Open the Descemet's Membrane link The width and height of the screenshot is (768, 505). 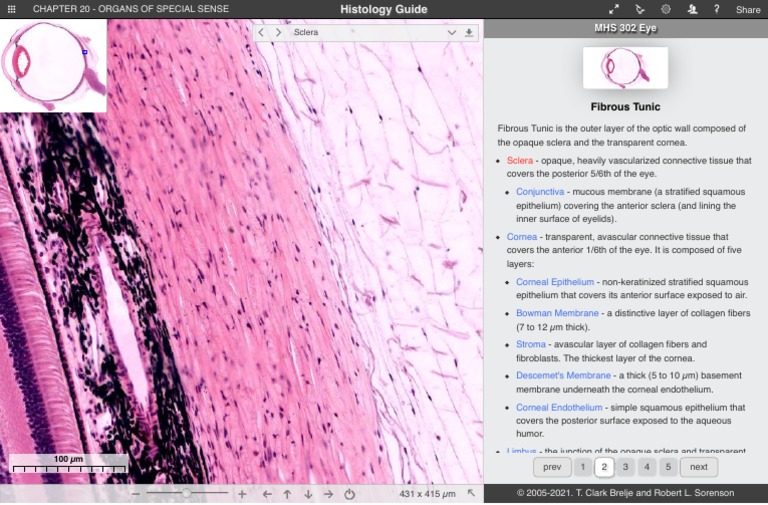click(563, 376)
